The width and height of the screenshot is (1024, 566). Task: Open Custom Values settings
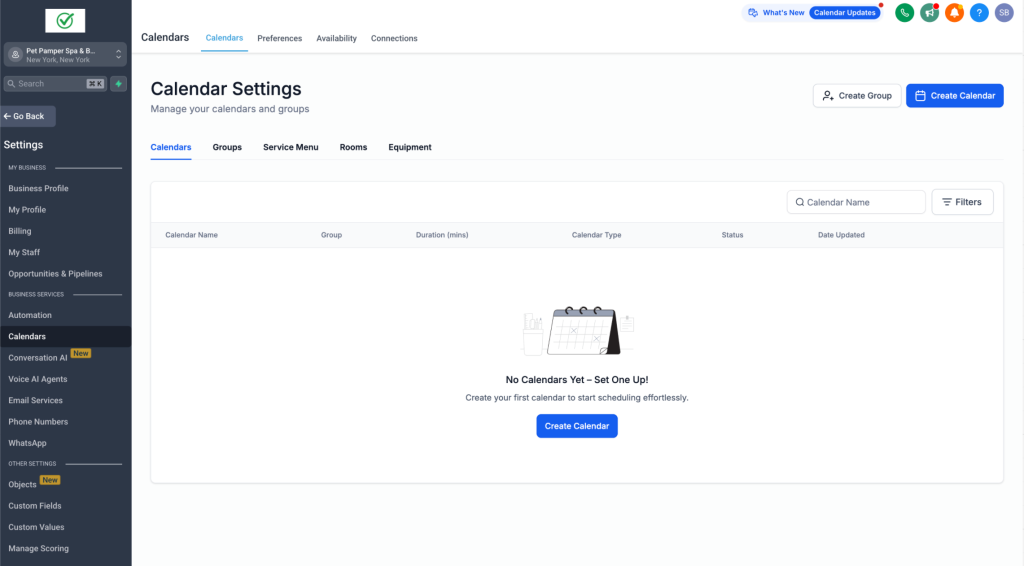coord(36,527)
